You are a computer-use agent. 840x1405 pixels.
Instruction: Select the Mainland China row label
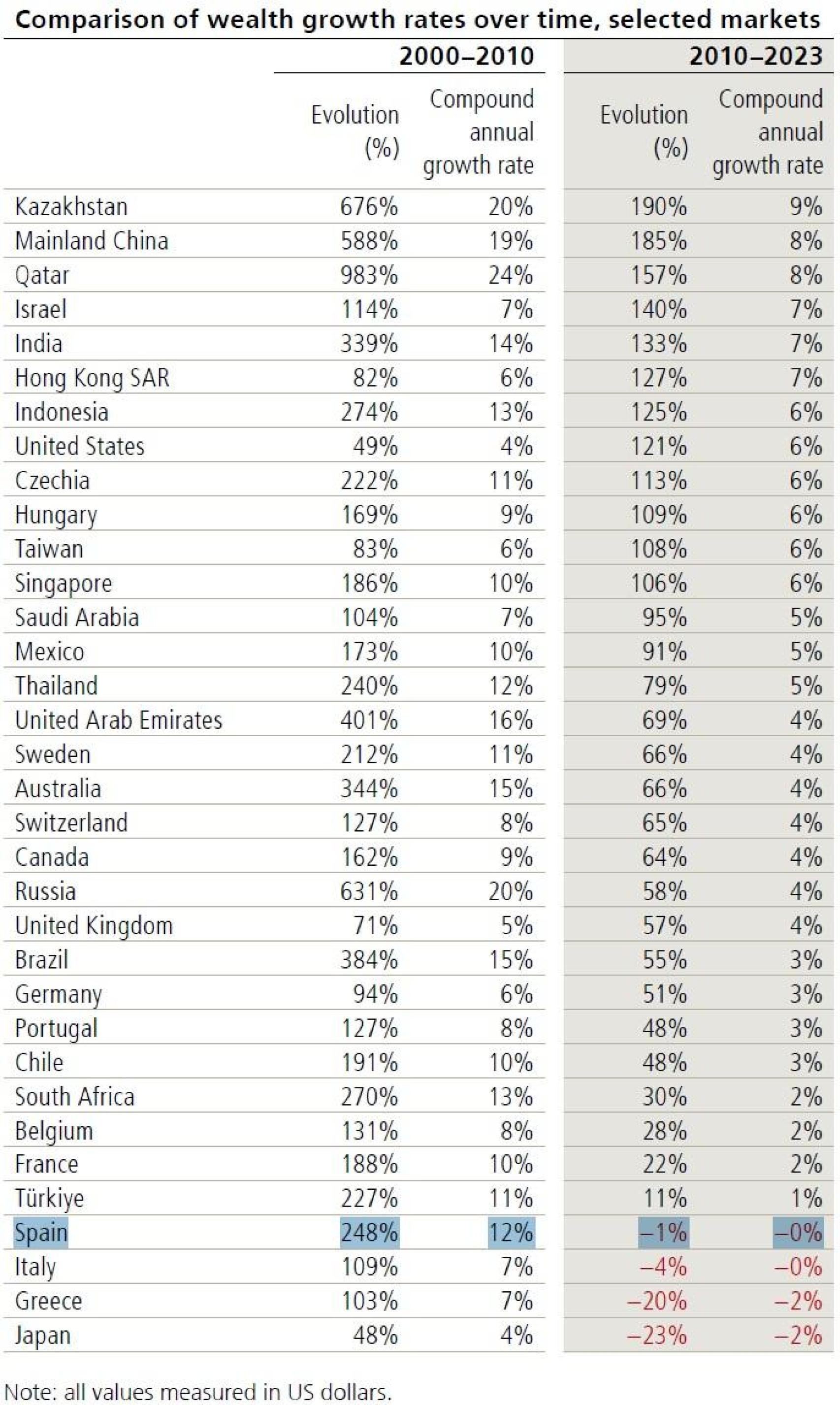point(92,241)
